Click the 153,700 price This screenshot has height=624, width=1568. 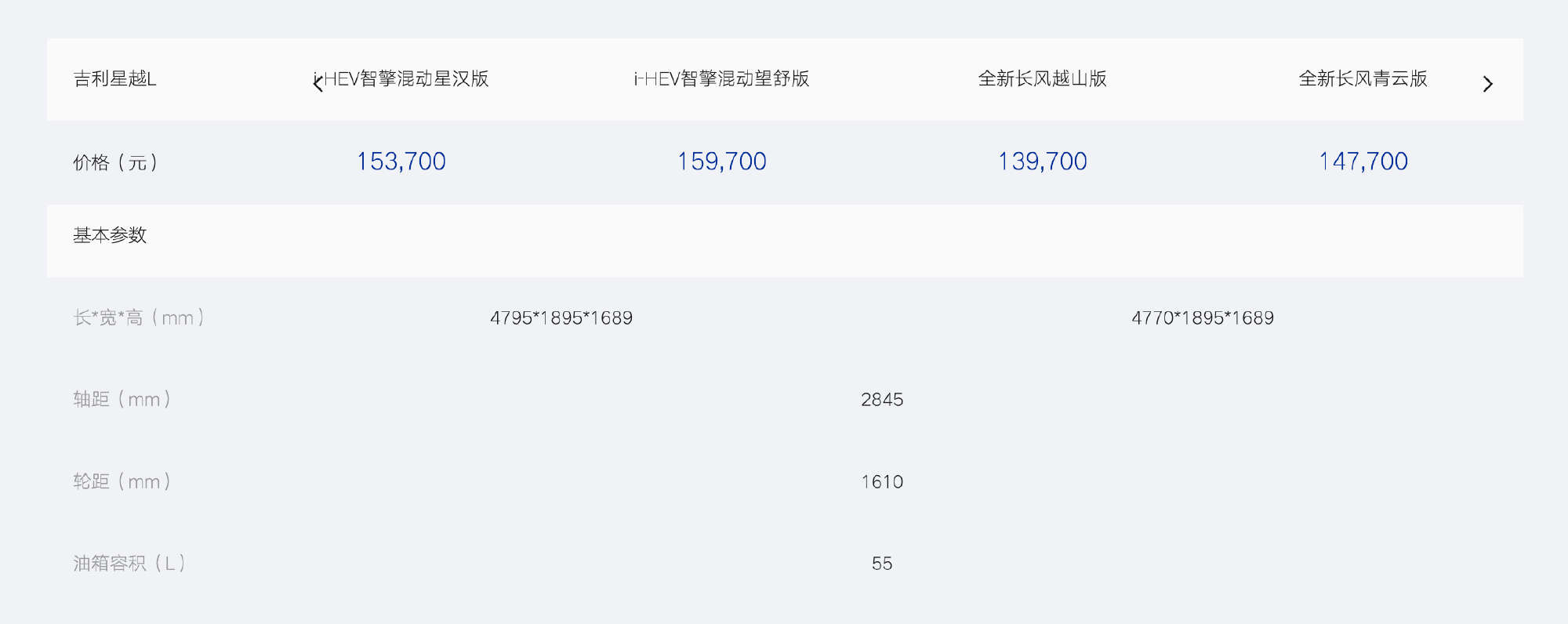tap(401, 161)
